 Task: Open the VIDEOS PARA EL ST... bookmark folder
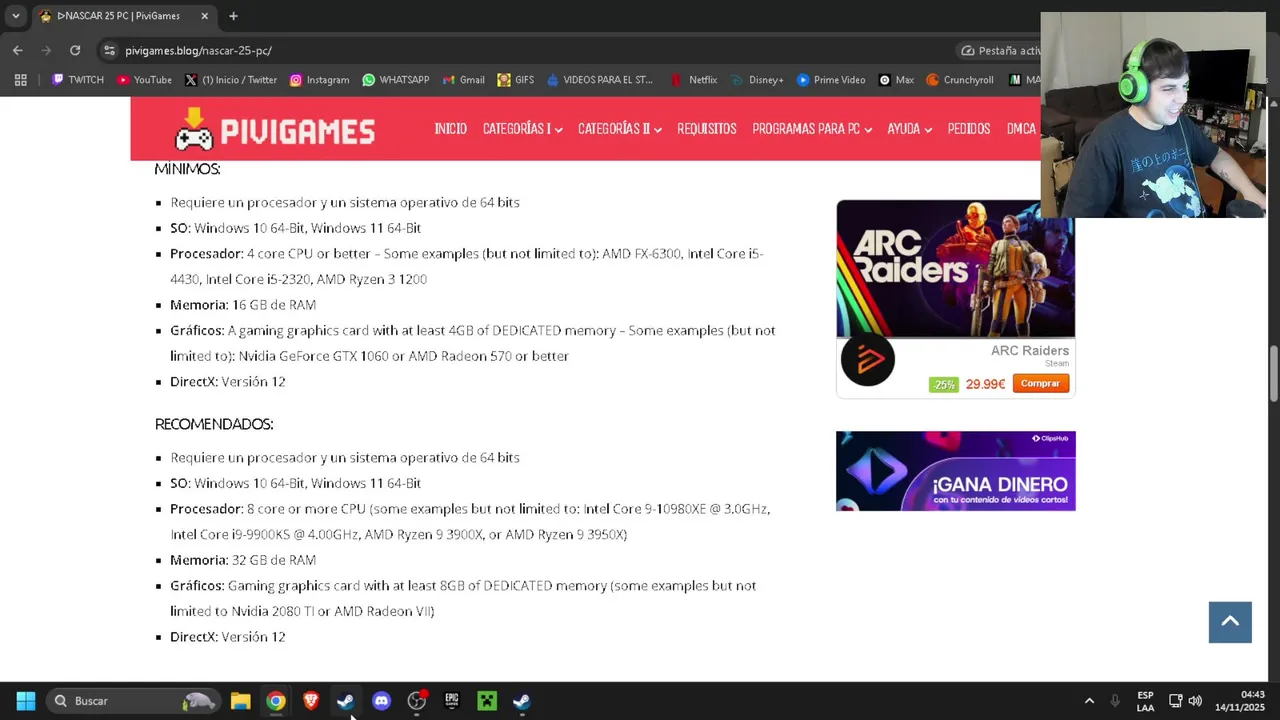[x=599, y=80]
